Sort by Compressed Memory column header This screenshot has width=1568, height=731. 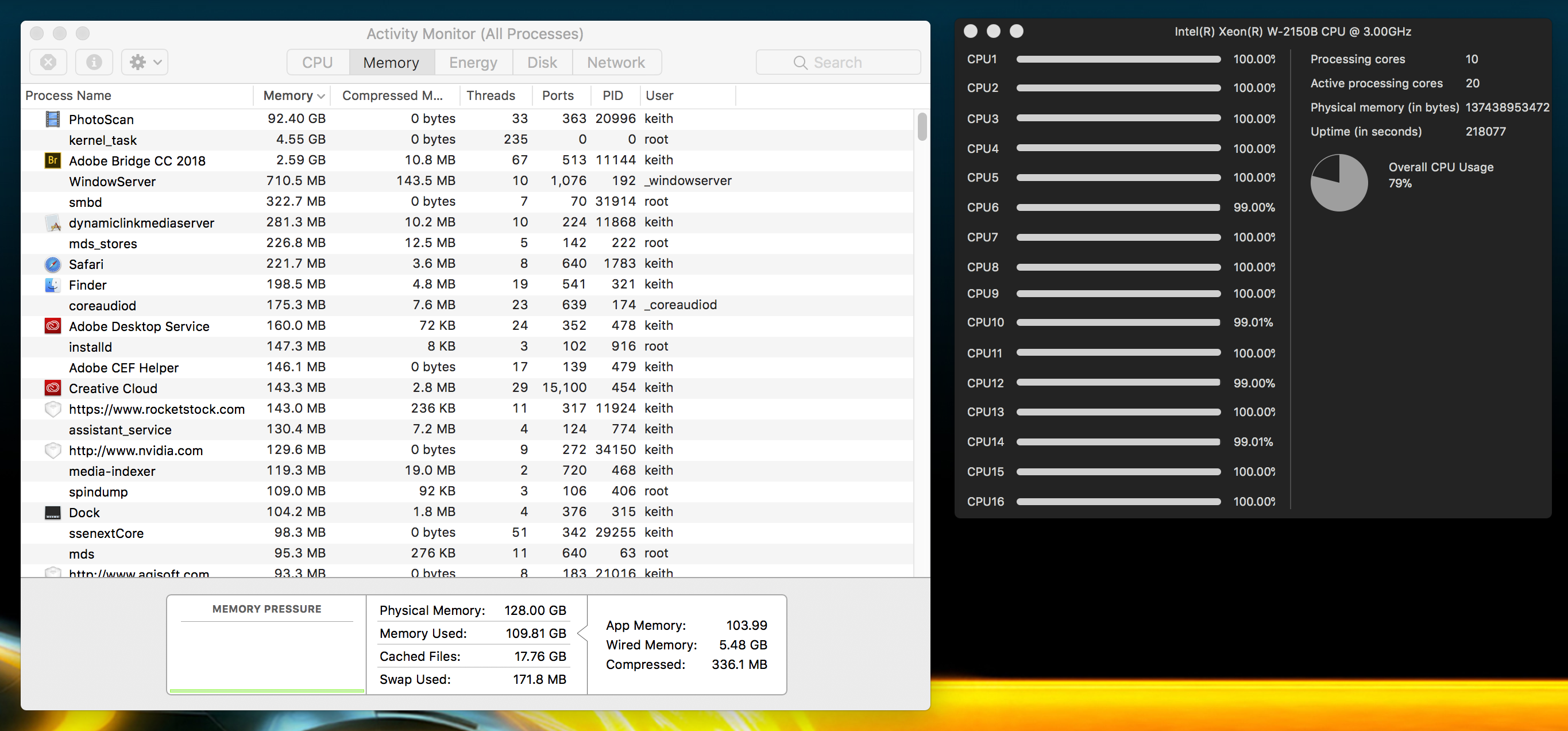pos(396,95)
